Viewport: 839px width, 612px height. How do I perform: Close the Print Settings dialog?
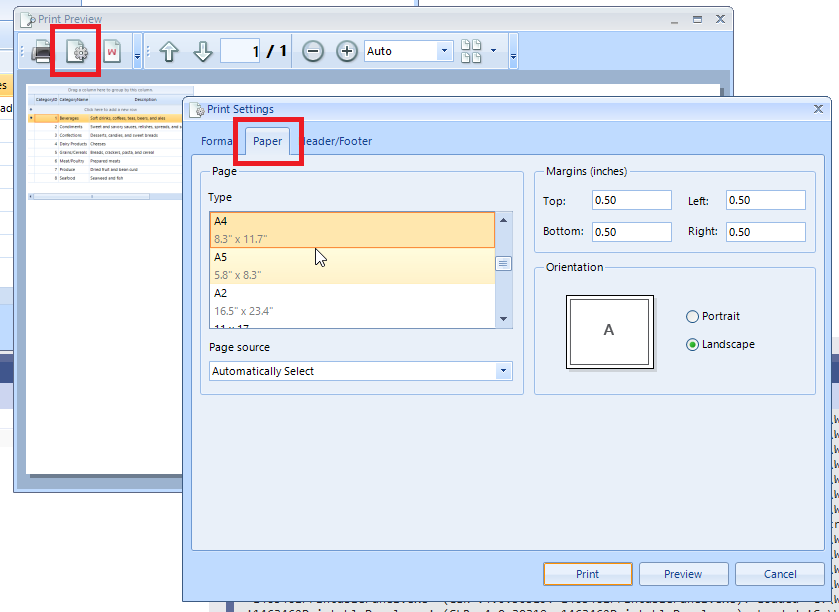coord(818,109)
